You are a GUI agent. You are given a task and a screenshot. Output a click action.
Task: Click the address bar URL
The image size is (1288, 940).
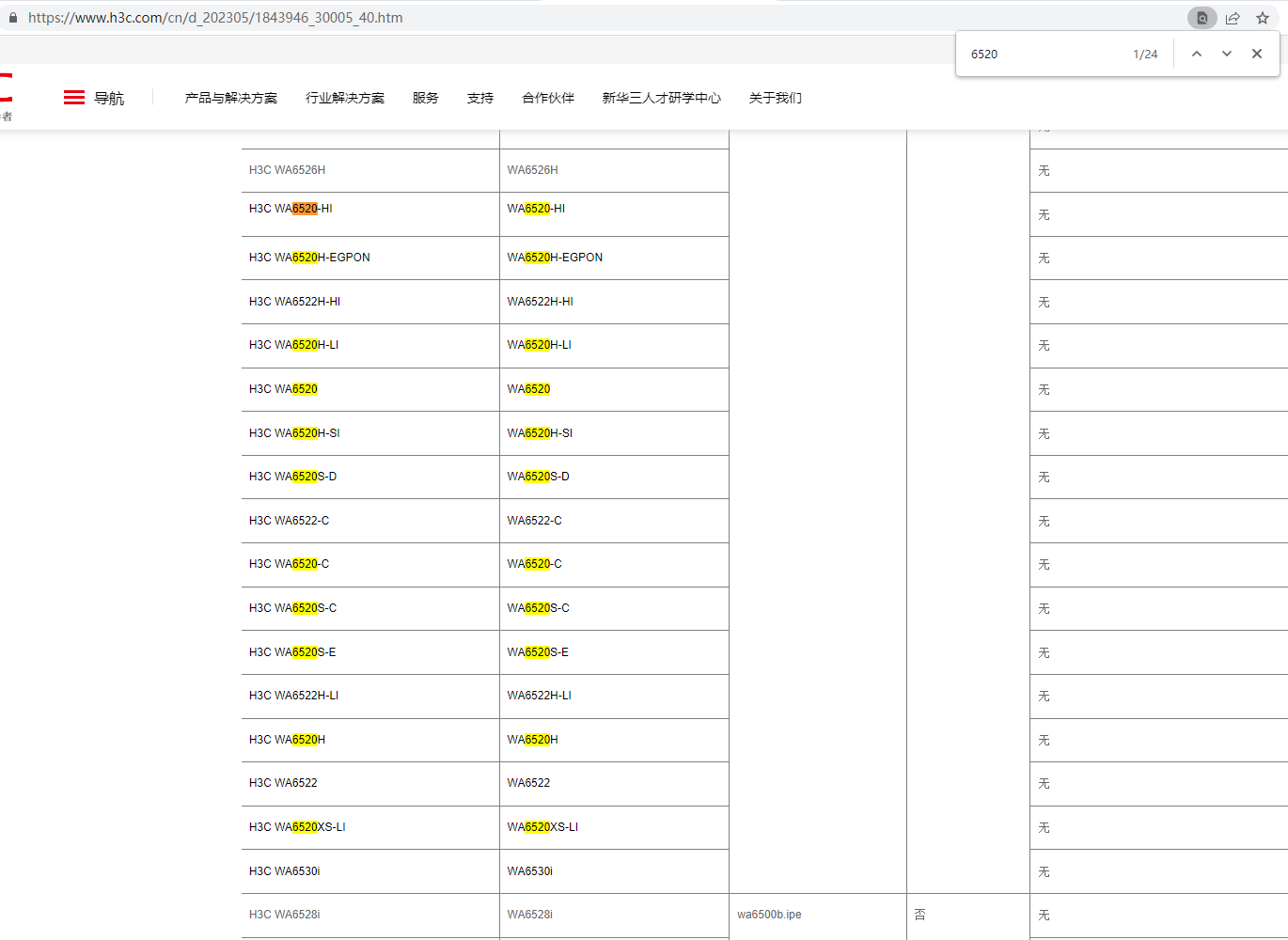tap(215, 18)
